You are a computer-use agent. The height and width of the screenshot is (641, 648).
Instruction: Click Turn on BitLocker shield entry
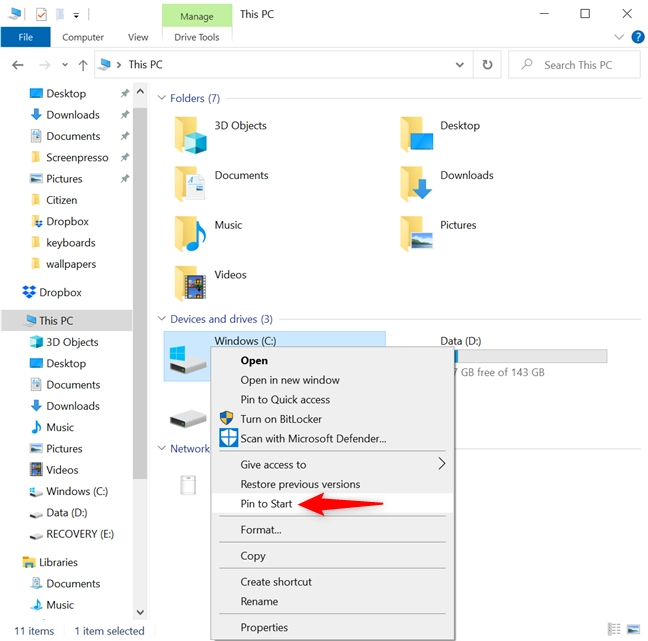pyautogui.click(x=281, y=419)
